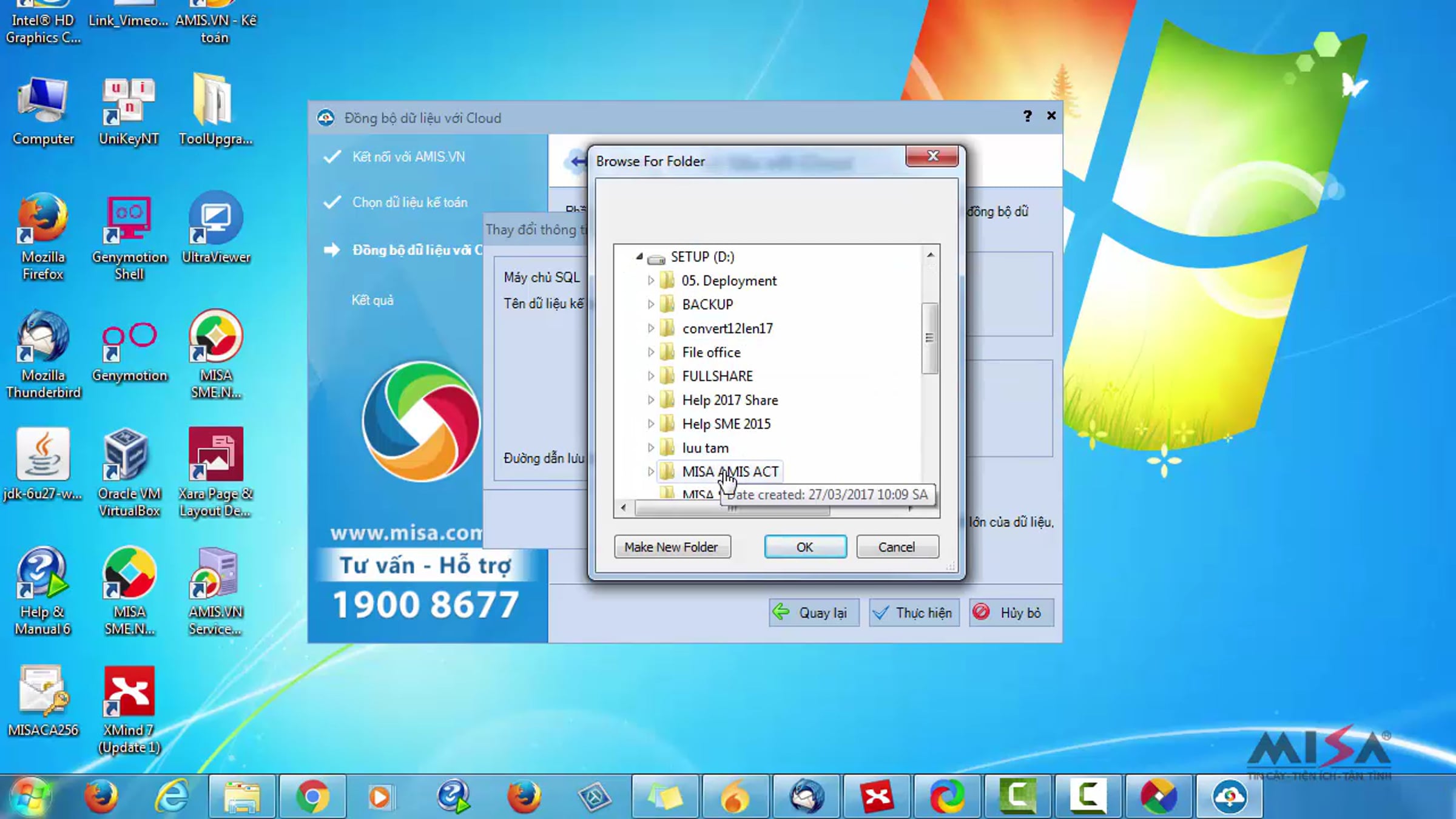This screenshot has width=1456, height=819.
Task: Launch Mozilla Firefox from the desktop
Action: click(42, 237)
